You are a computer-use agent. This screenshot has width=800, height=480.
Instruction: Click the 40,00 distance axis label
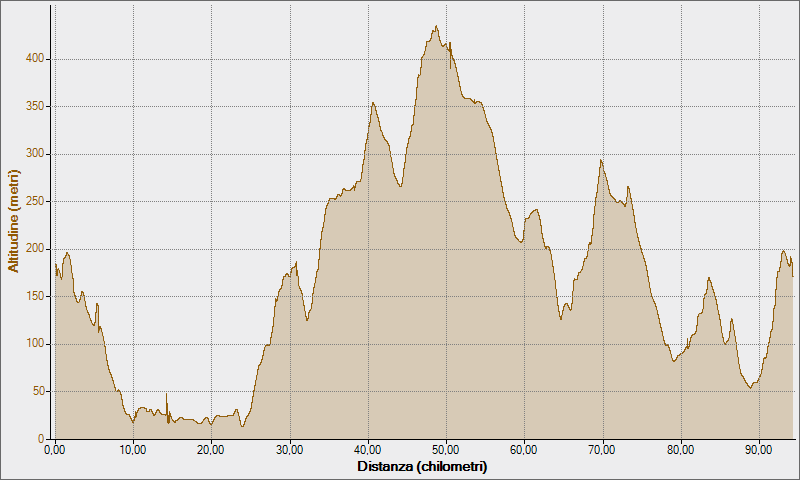pyautogui.click(x=368, y=450)
